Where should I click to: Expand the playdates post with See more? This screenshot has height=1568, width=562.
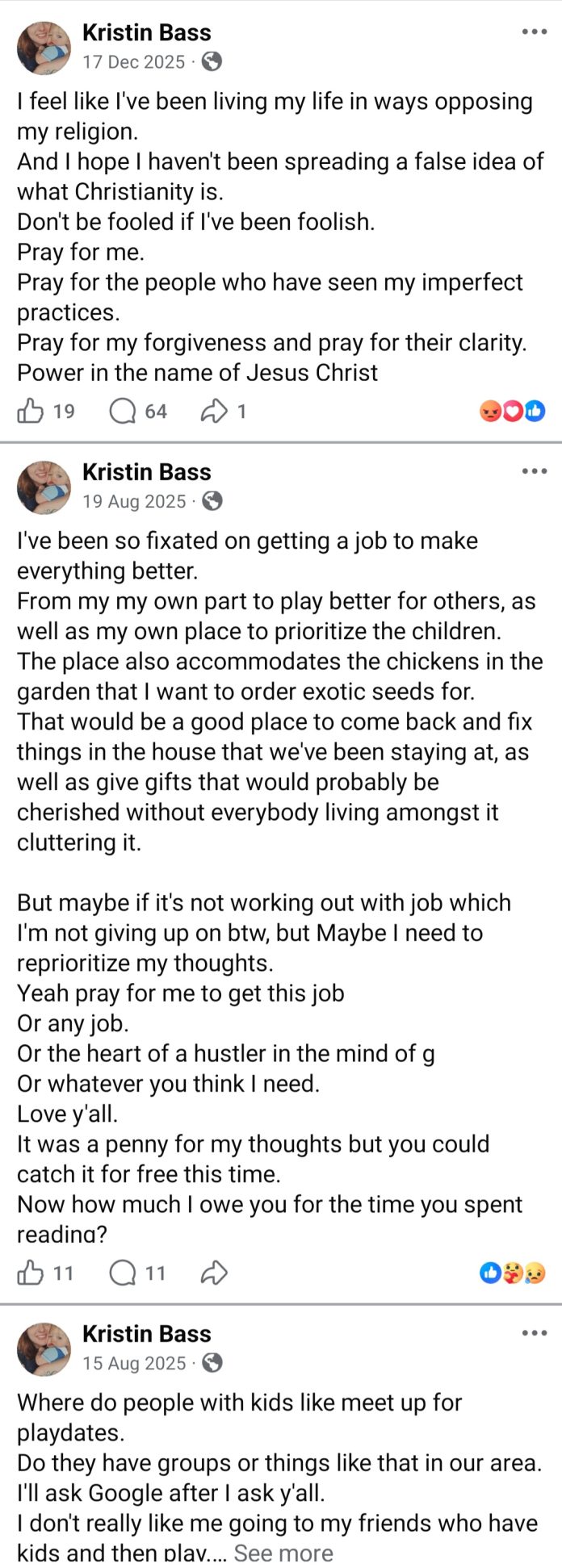pyautogui.click(x=283, y=1553)
